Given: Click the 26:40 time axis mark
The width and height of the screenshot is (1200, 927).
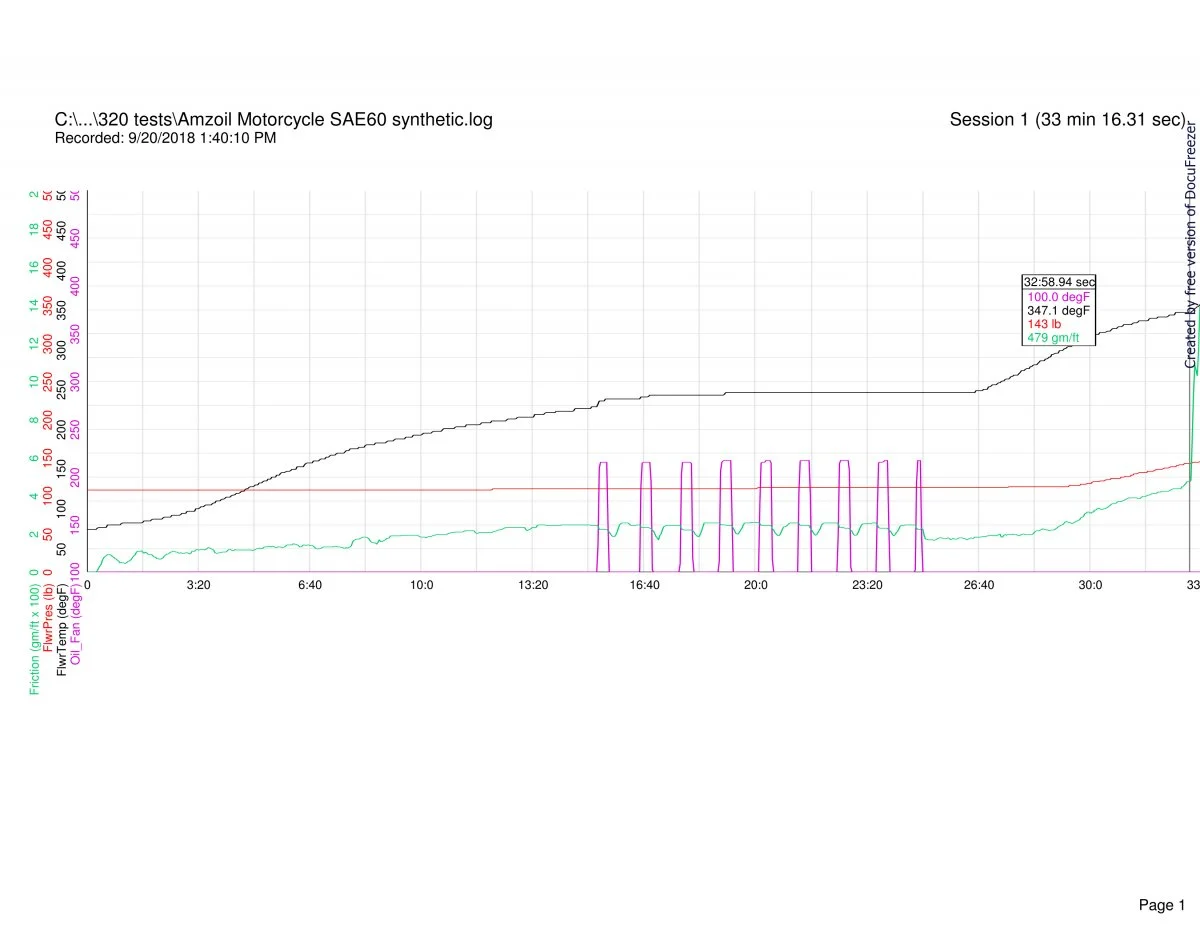Looking at the screenshot, I should [x=979, y=585].
